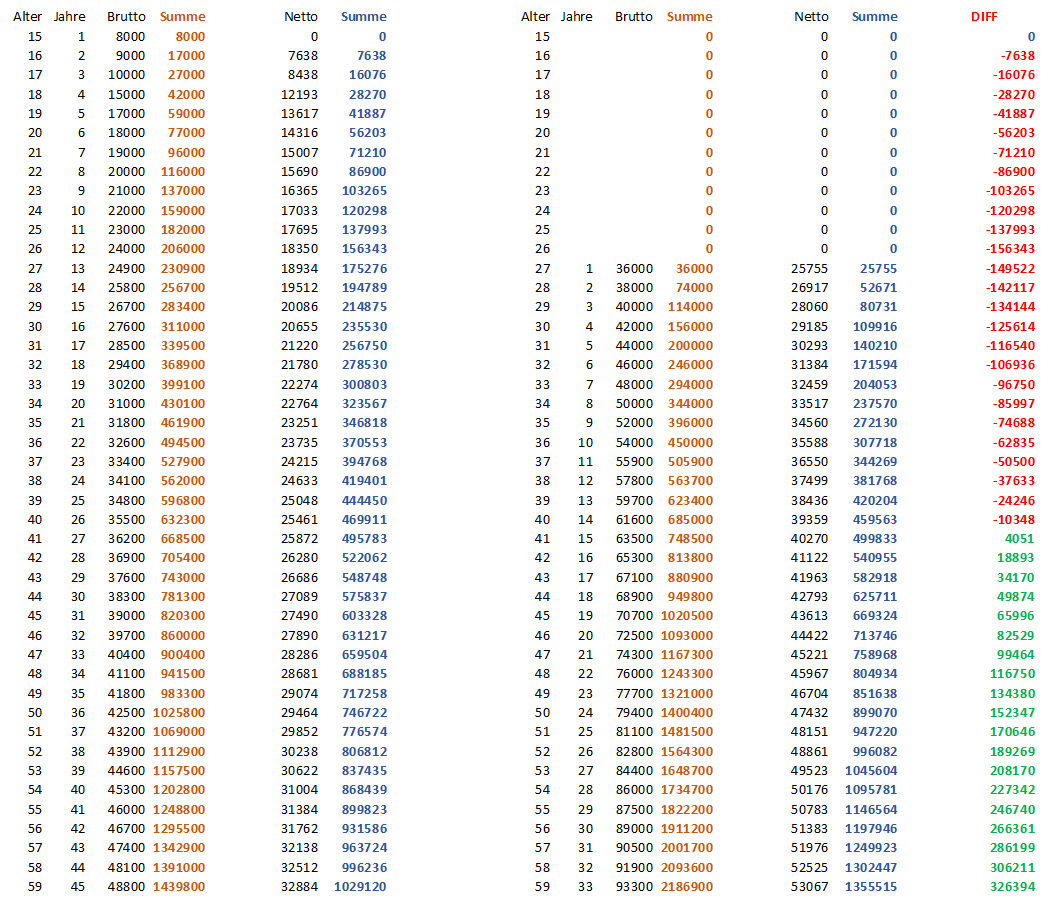
Task: Click the Netto value 13617
Action: (x=300, y=114)
